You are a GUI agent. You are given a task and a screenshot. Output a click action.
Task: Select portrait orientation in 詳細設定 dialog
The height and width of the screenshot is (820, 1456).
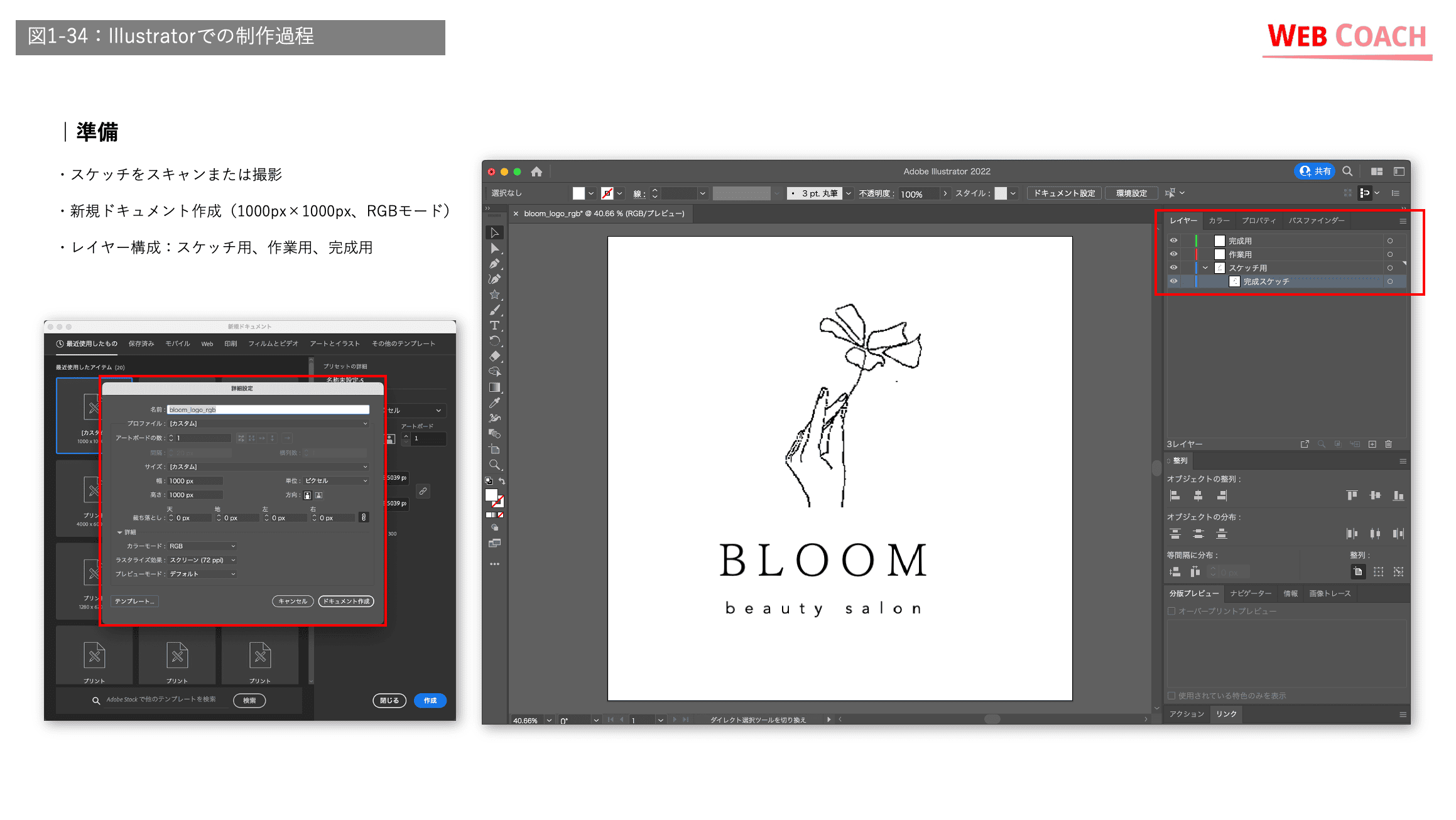point(307,495)
